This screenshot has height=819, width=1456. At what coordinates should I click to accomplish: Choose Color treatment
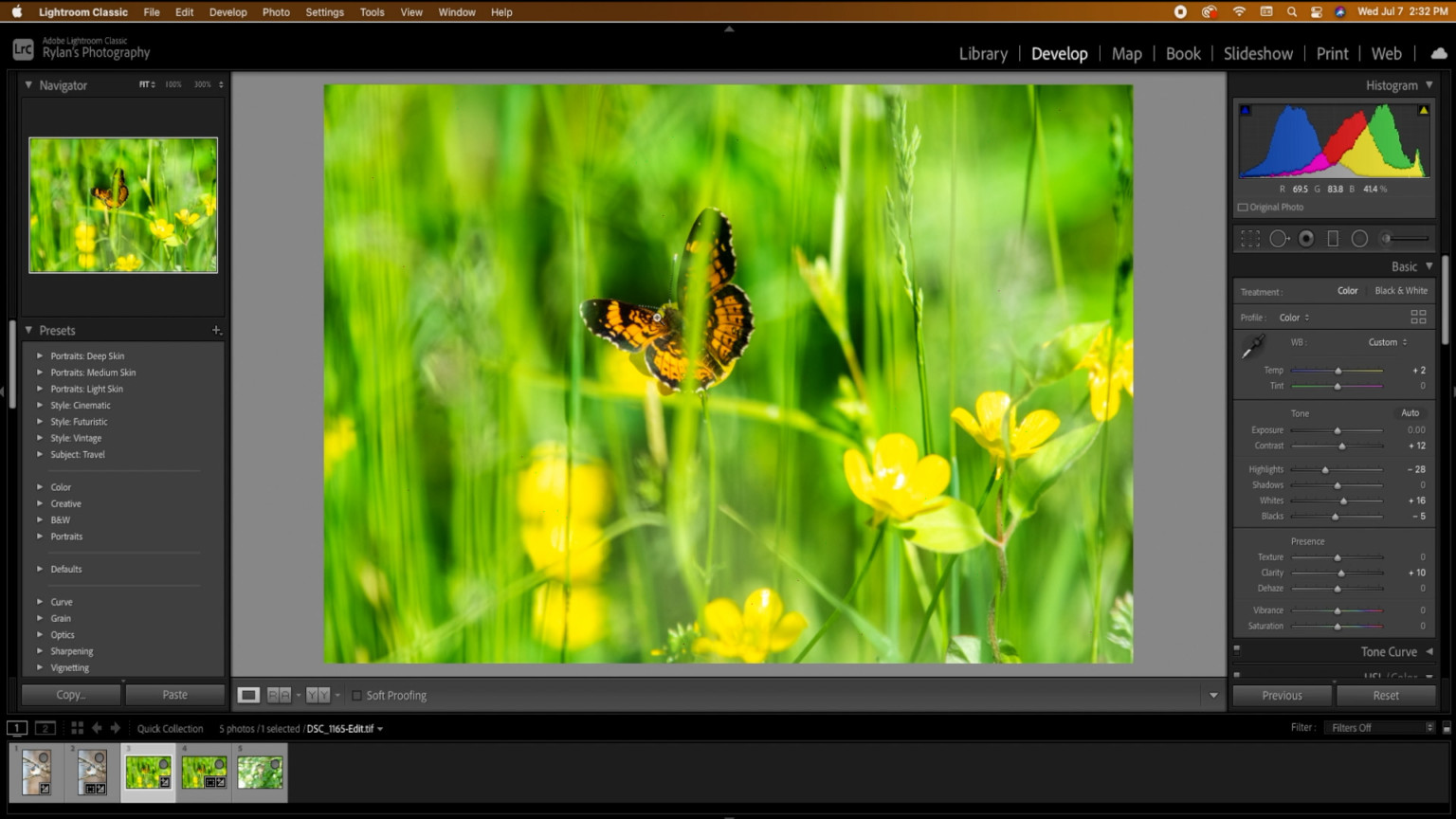pyautogui.click(x=1348, y=291)
